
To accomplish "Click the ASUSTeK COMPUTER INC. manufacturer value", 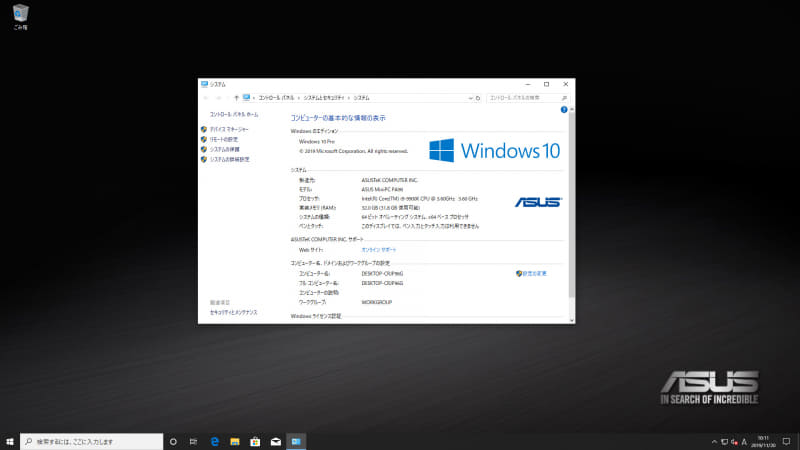I will pyautogui.click(x=389, y=180).
